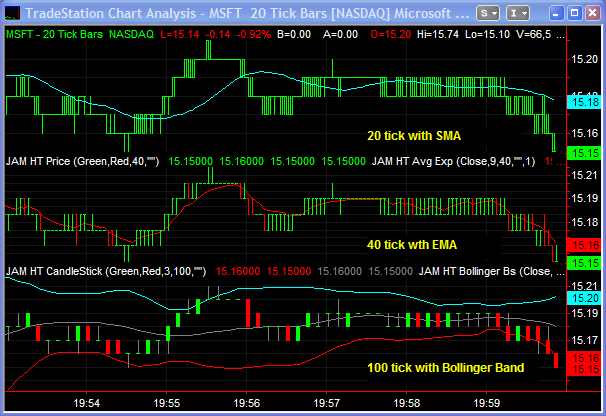Click the 19:54 time axis label
This screenshot has height=416, width=606.
pyautogui.click(x=87, y=403)
